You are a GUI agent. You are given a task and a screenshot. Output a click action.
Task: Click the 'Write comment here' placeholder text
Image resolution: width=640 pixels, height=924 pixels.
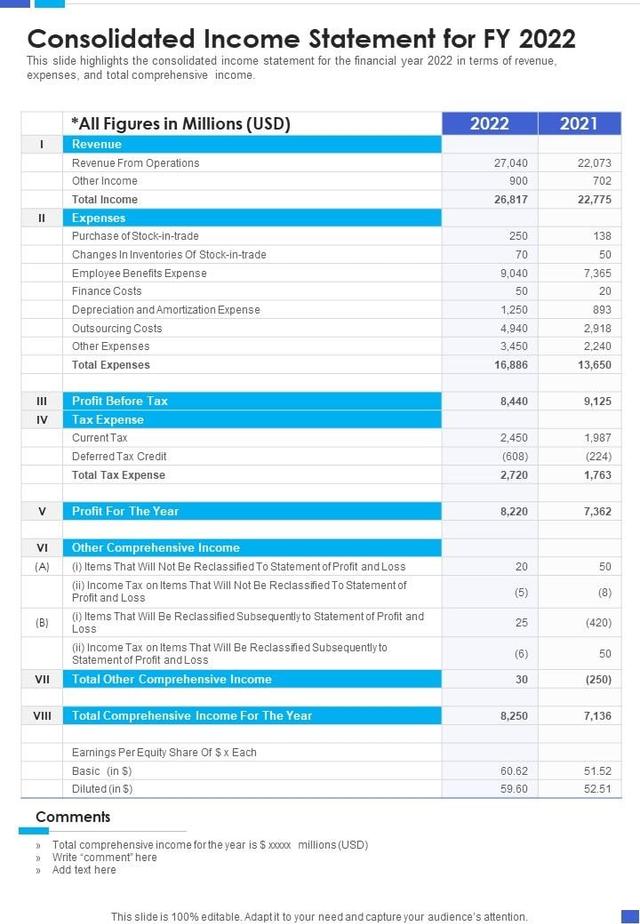point(105,857)
